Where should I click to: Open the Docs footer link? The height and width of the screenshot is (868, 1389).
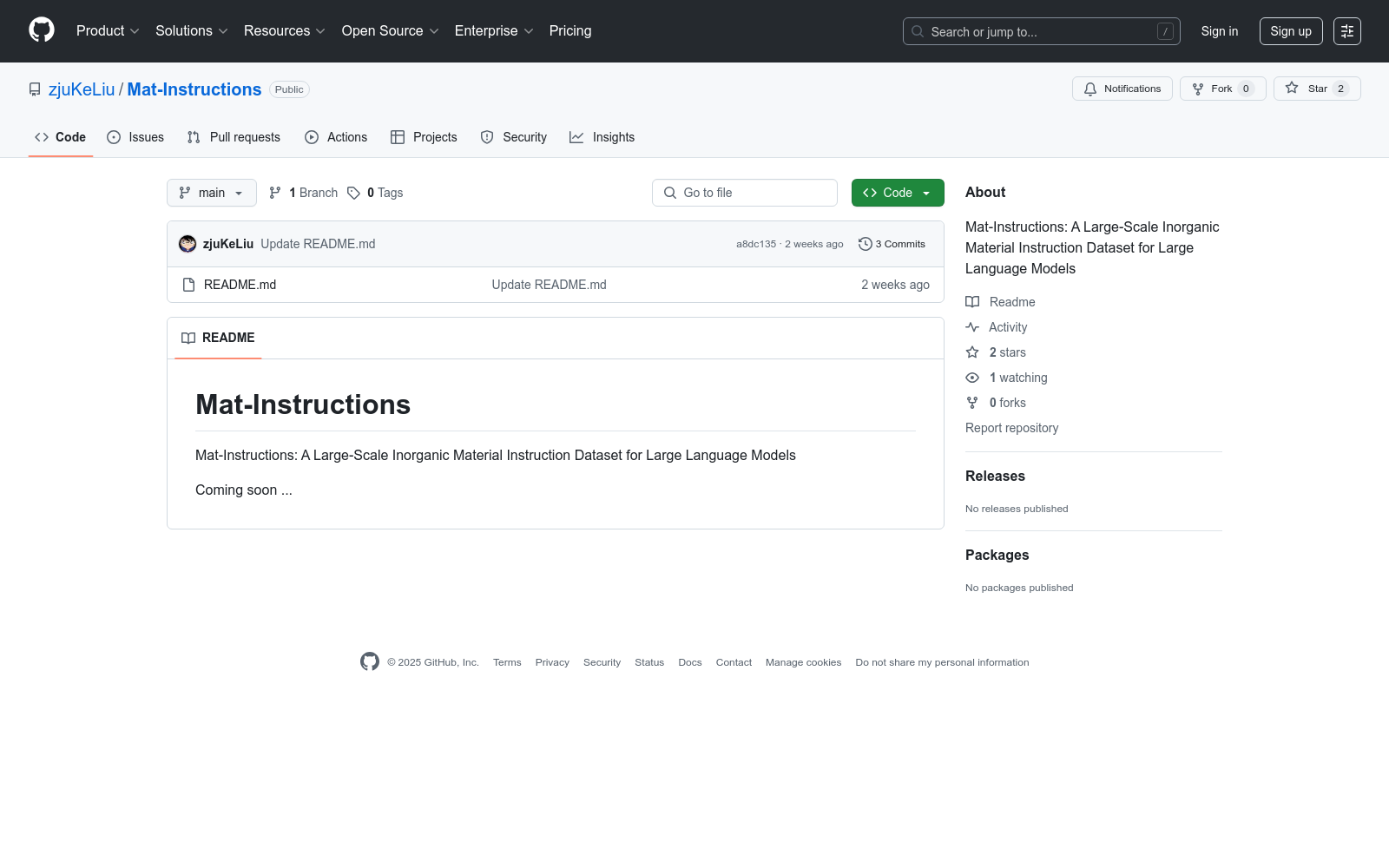[x=690, y=662]
